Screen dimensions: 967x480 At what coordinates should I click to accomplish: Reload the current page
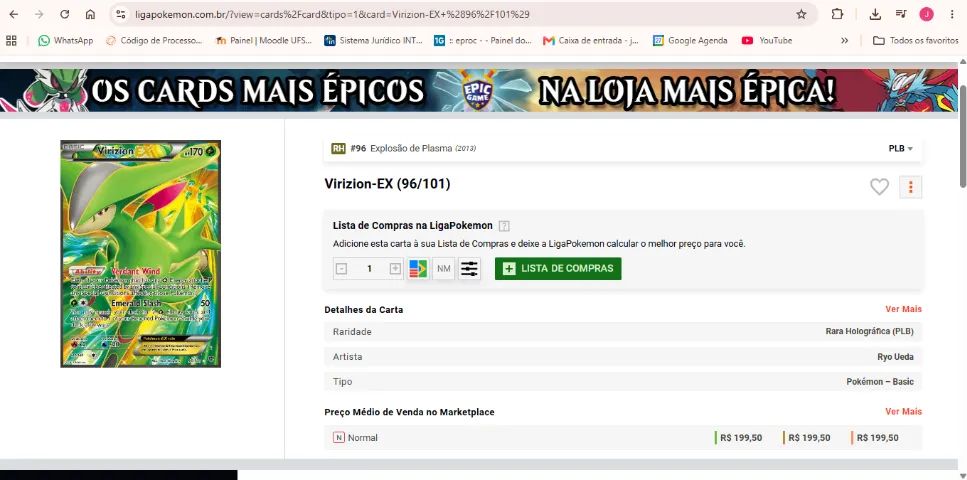tap(65, 14)
